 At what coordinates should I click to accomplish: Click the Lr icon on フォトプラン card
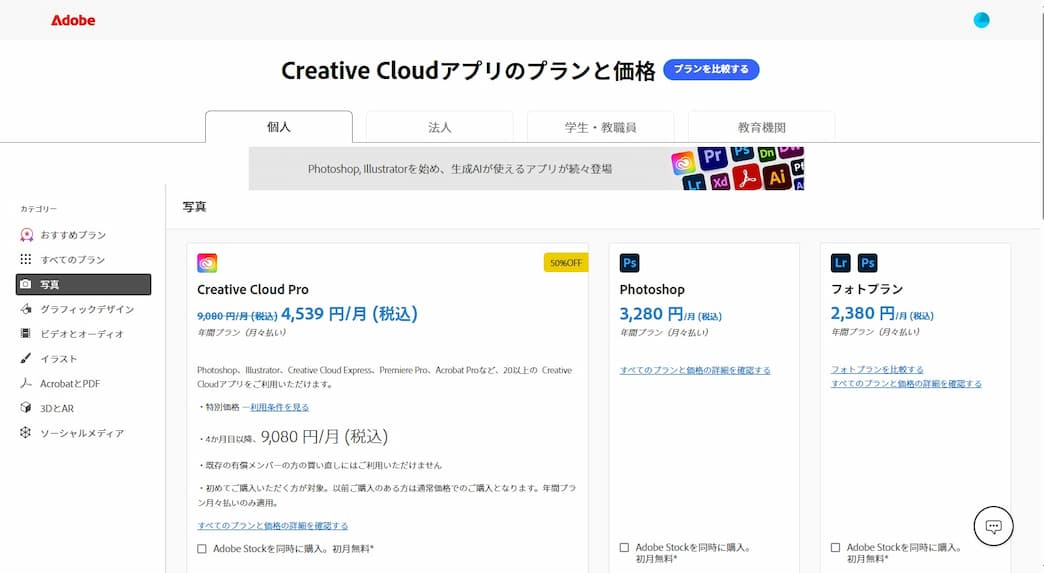(841, 263)
